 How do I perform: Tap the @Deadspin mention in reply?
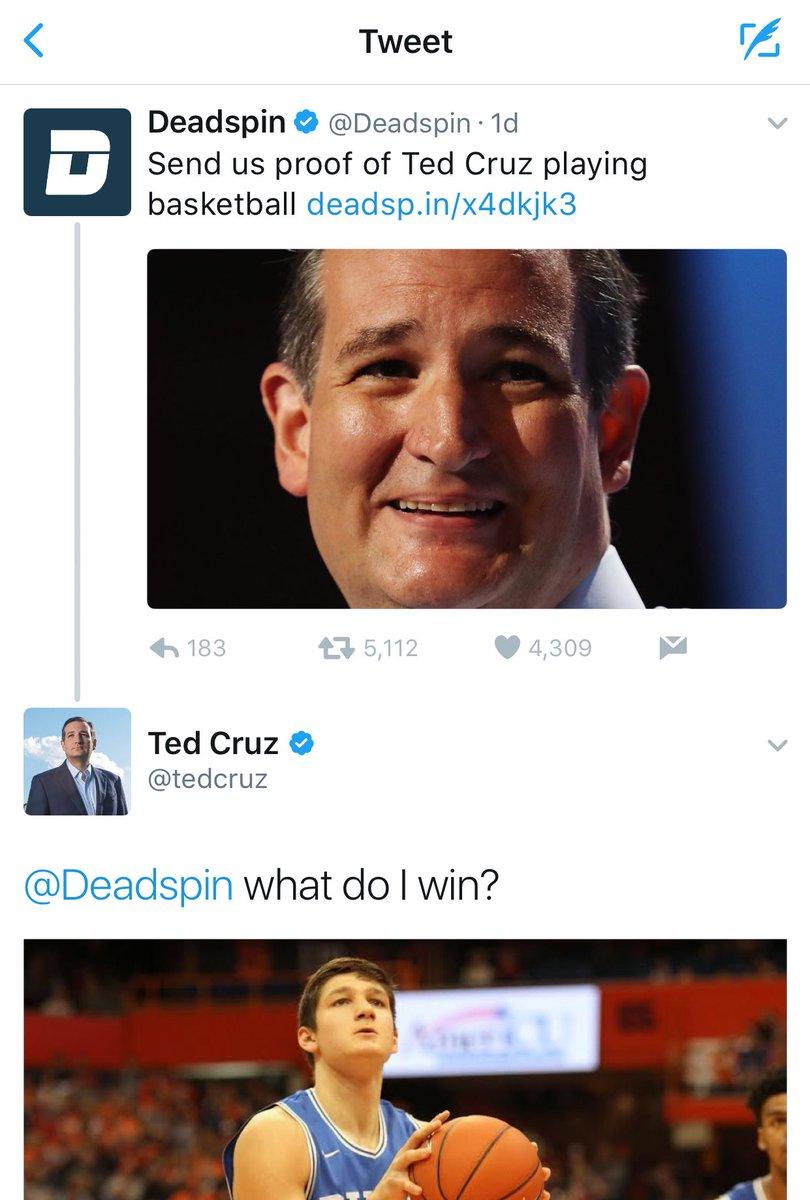pos(128,886)
